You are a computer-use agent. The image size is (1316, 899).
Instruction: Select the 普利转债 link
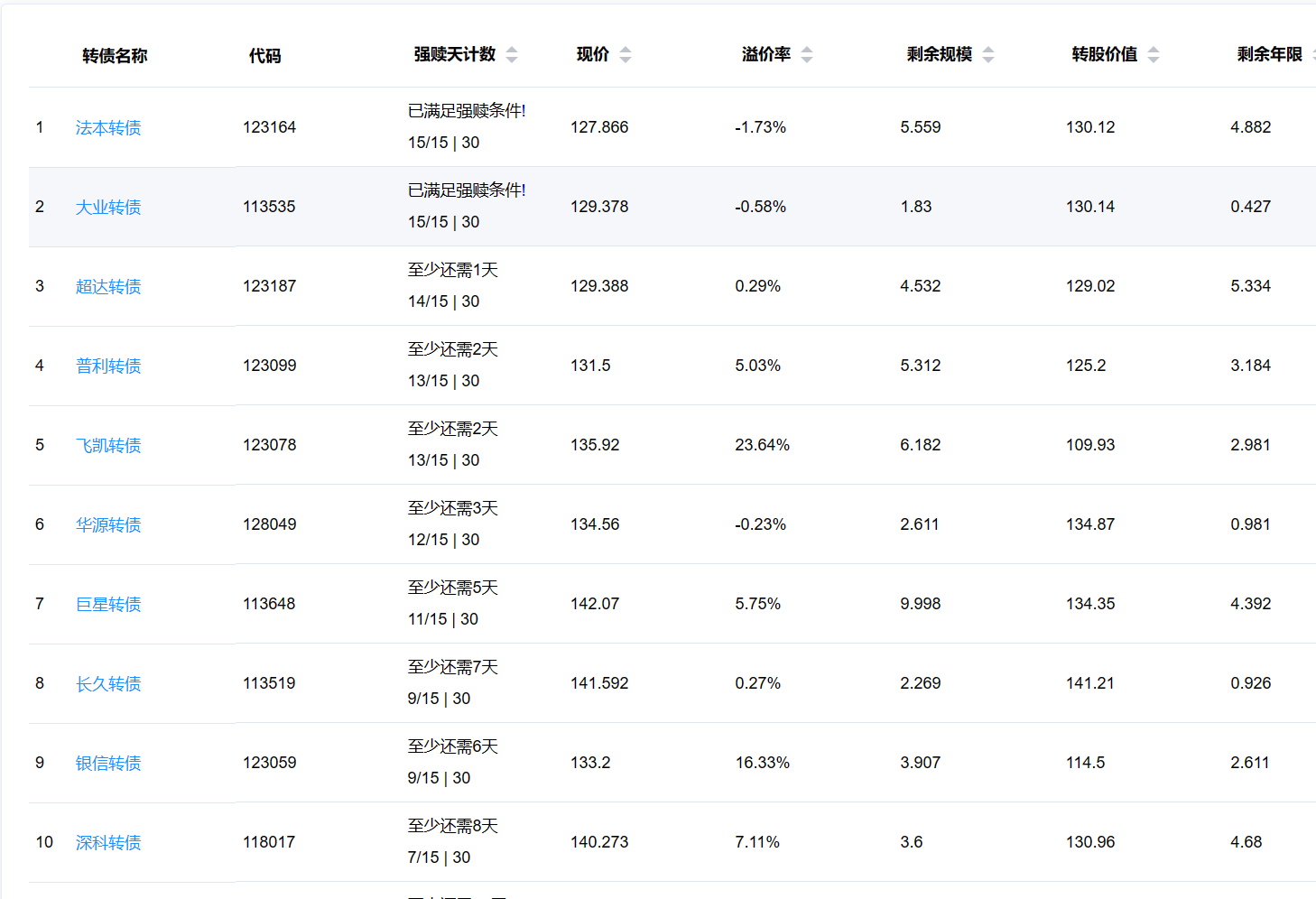[x=108, y=366]
